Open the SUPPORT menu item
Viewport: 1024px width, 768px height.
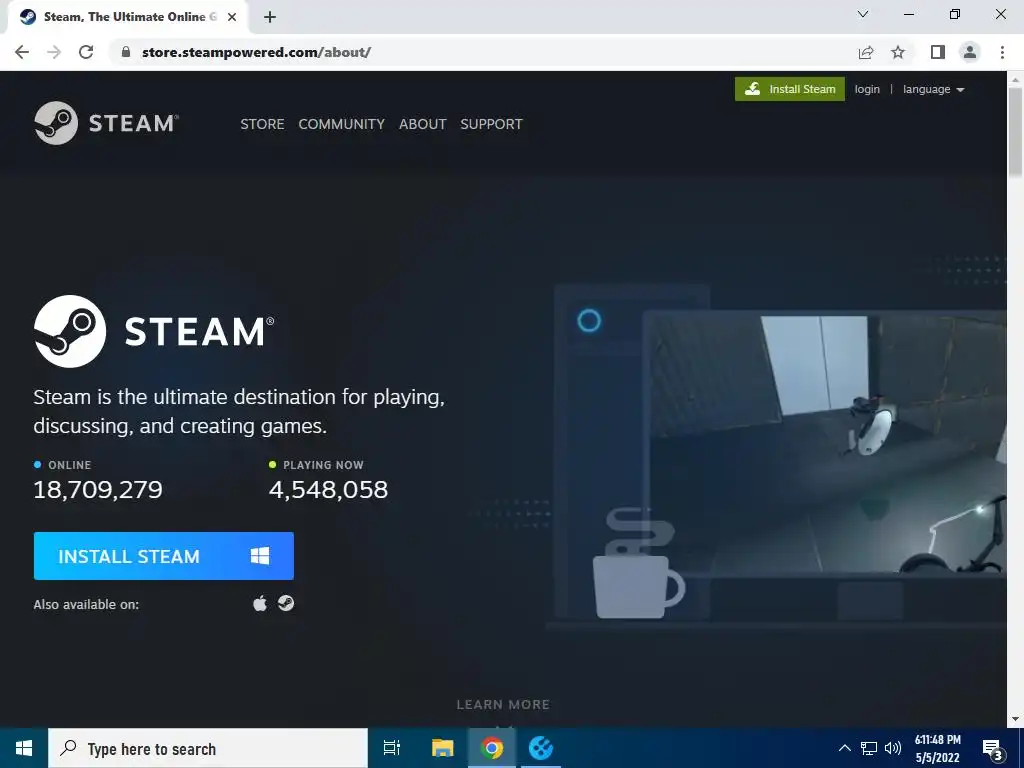tap(491, 124)
